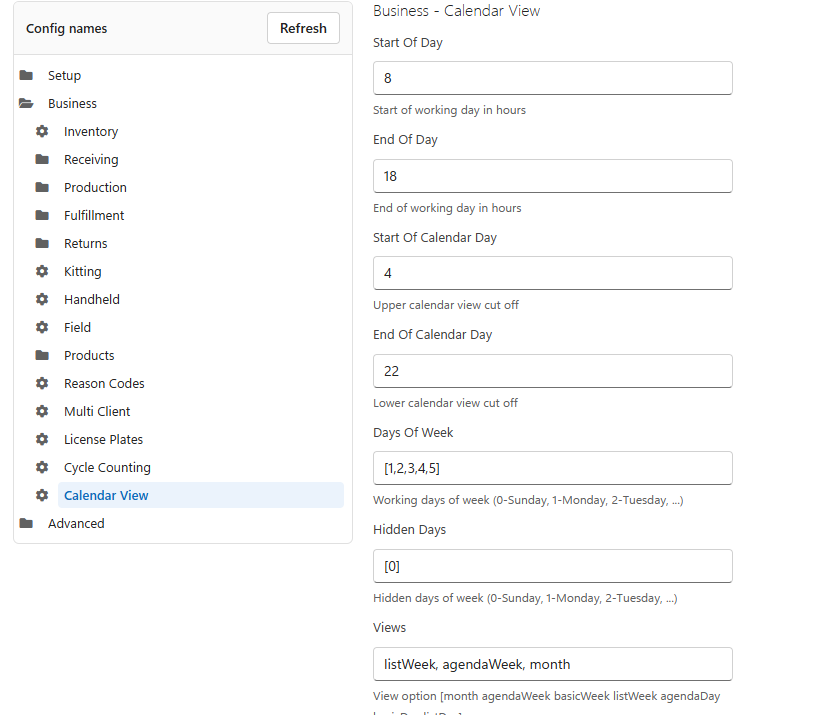833x715 pixels.
Task: Click the gear icon beside Kitting
Action: (42, 271)
